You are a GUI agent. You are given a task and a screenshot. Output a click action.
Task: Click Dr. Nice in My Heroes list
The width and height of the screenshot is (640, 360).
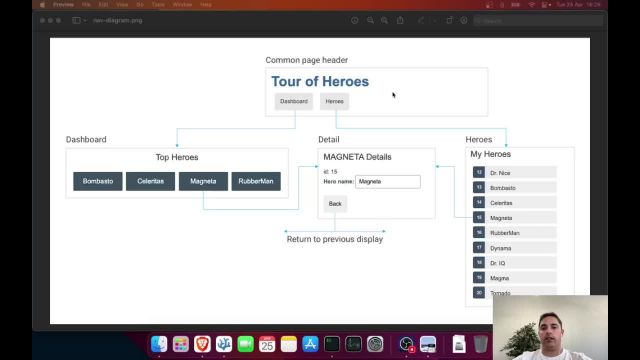click(x=515, y=173)
